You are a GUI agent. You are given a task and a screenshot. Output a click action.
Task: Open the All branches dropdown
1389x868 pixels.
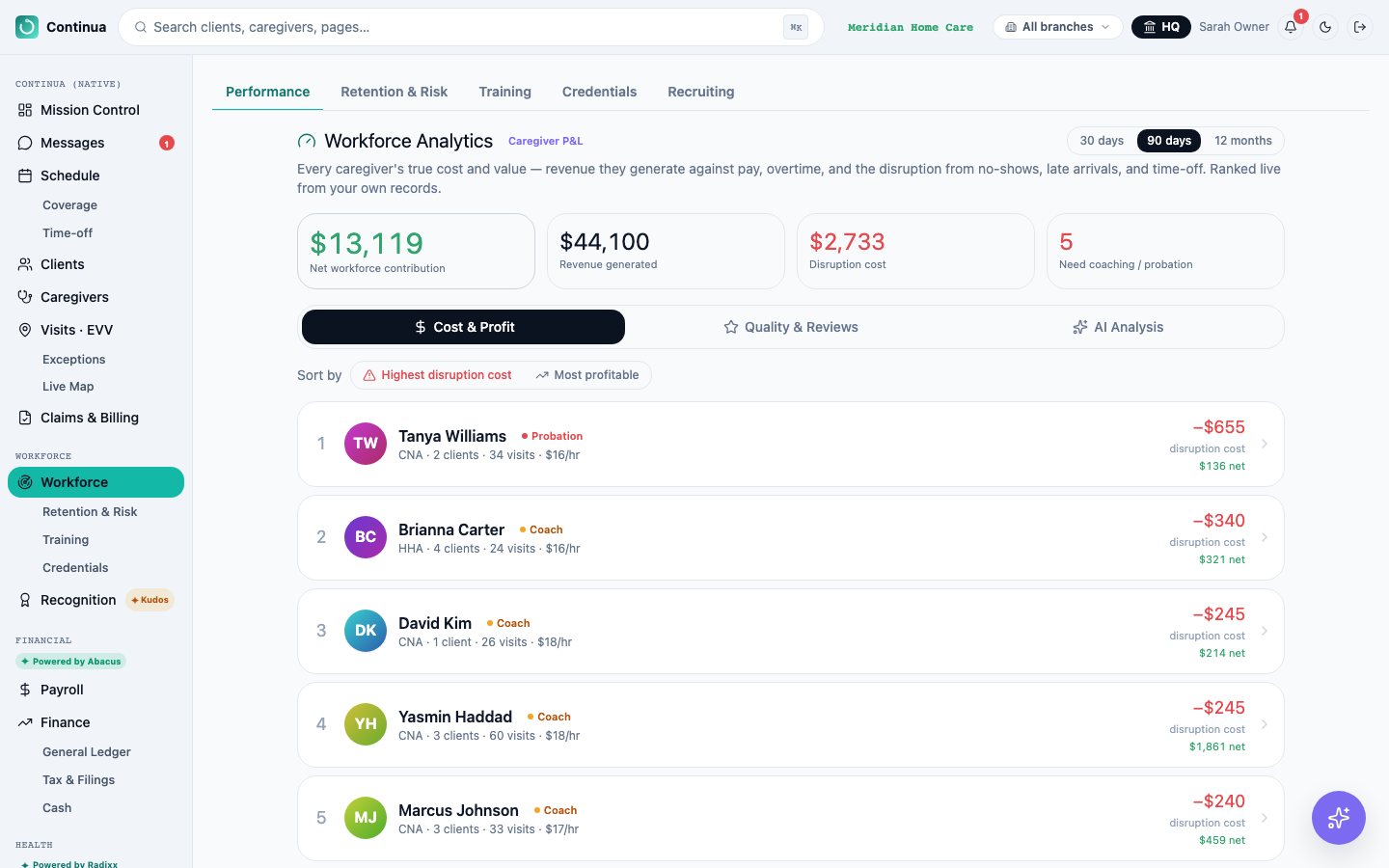tap(1057, 27)
